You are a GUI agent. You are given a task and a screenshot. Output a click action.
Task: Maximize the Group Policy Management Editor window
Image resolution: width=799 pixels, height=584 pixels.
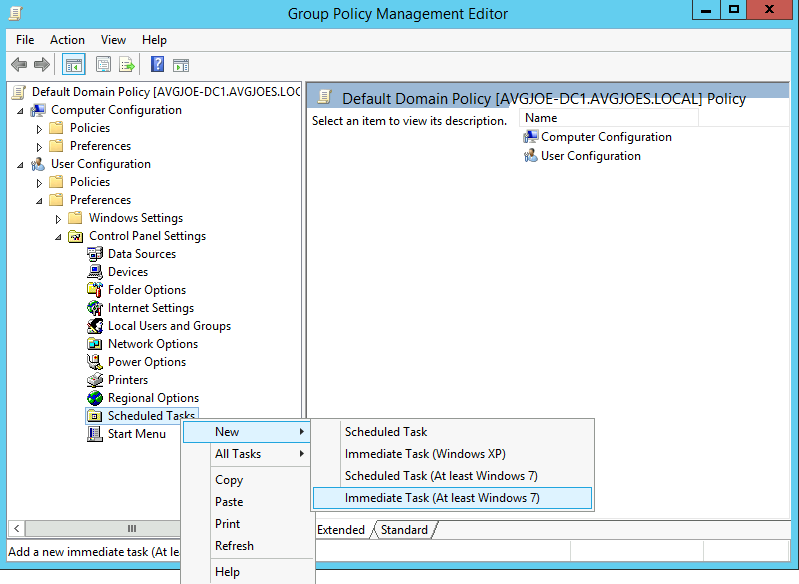click(734, 10)
